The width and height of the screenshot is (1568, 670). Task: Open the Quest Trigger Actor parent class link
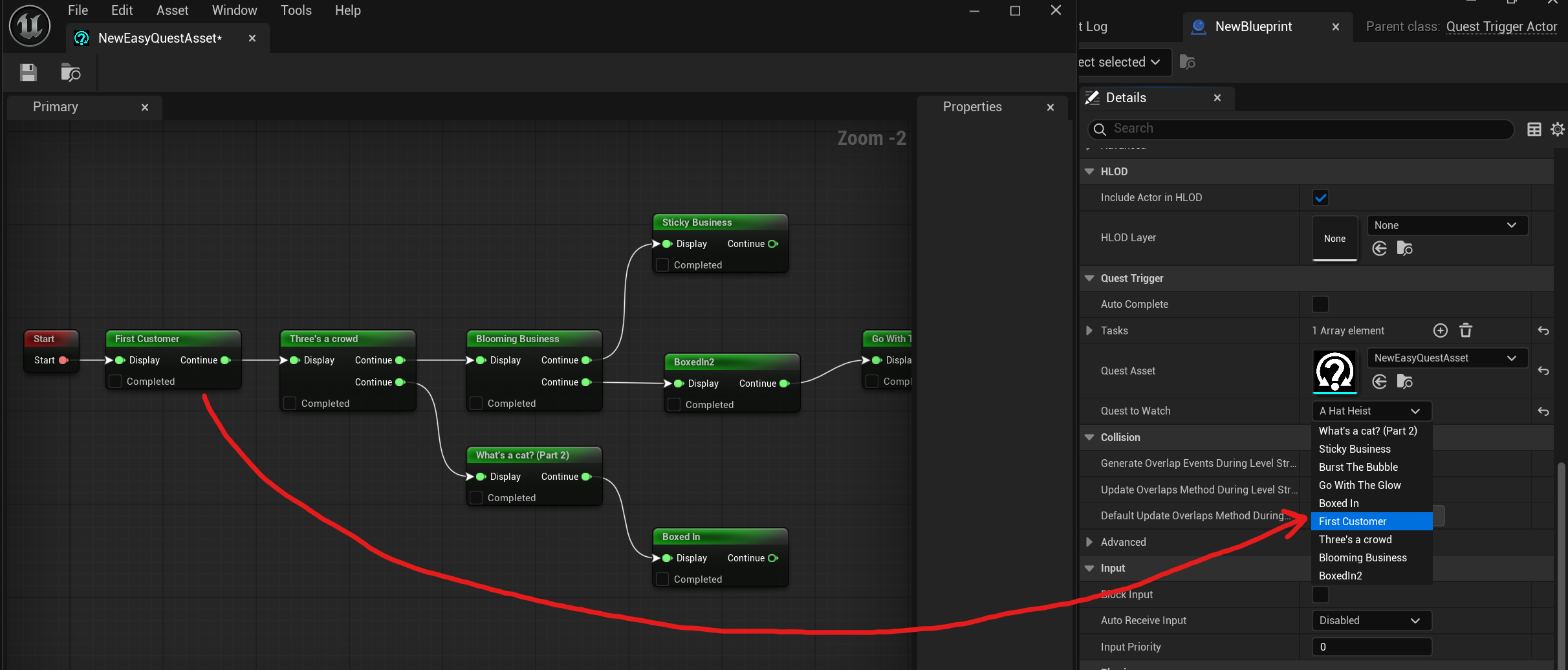pos(1502,27)
